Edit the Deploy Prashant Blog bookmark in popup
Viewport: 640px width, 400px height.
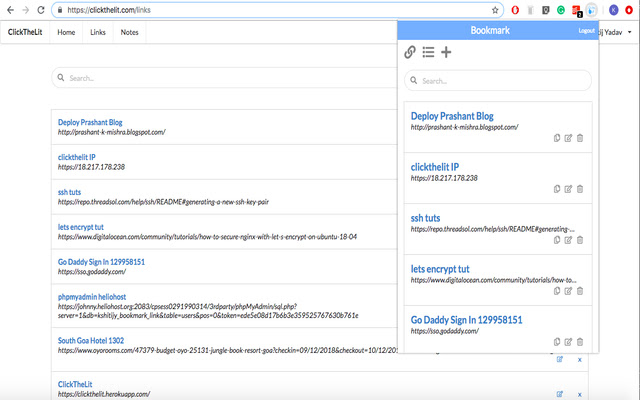tap(568, 138)
